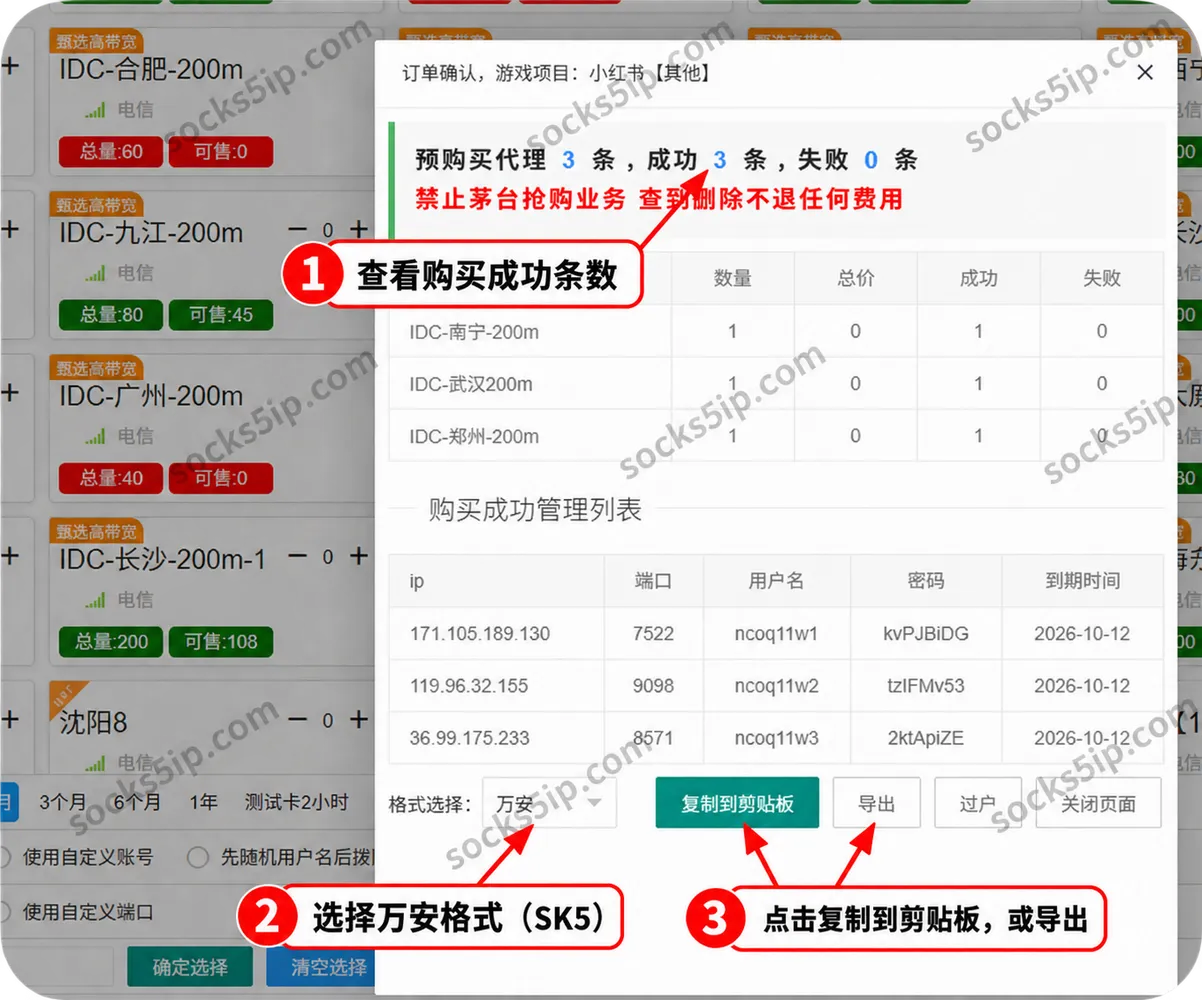Click the 可售:45 badge on IDC-九江-200m
This screenshot has width=1202, height=1000.
coord(221,315)
